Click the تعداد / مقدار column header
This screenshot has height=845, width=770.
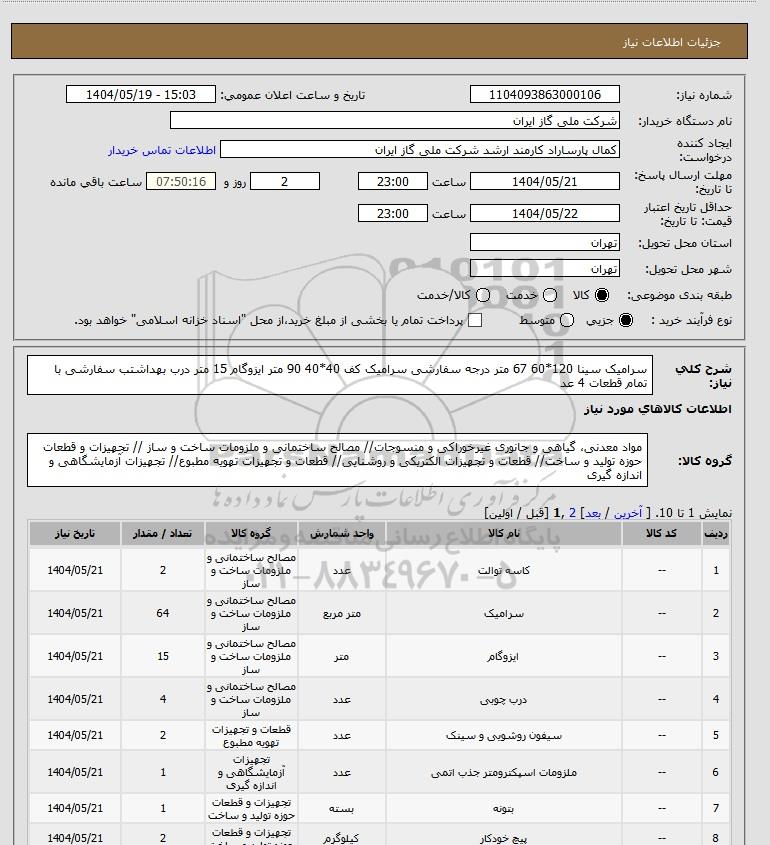tap(163, 534)
